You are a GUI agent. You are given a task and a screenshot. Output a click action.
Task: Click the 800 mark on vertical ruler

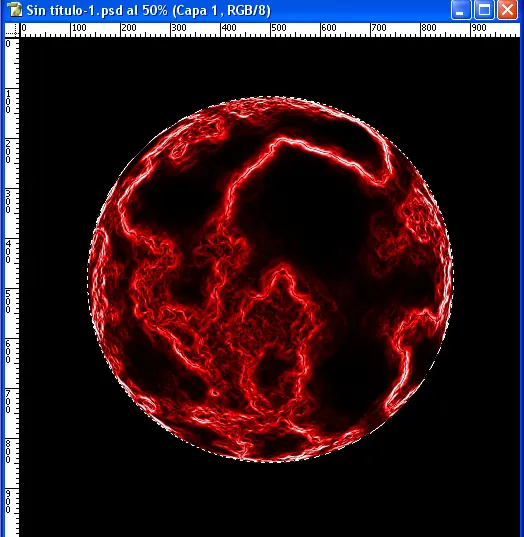[8, 452]
